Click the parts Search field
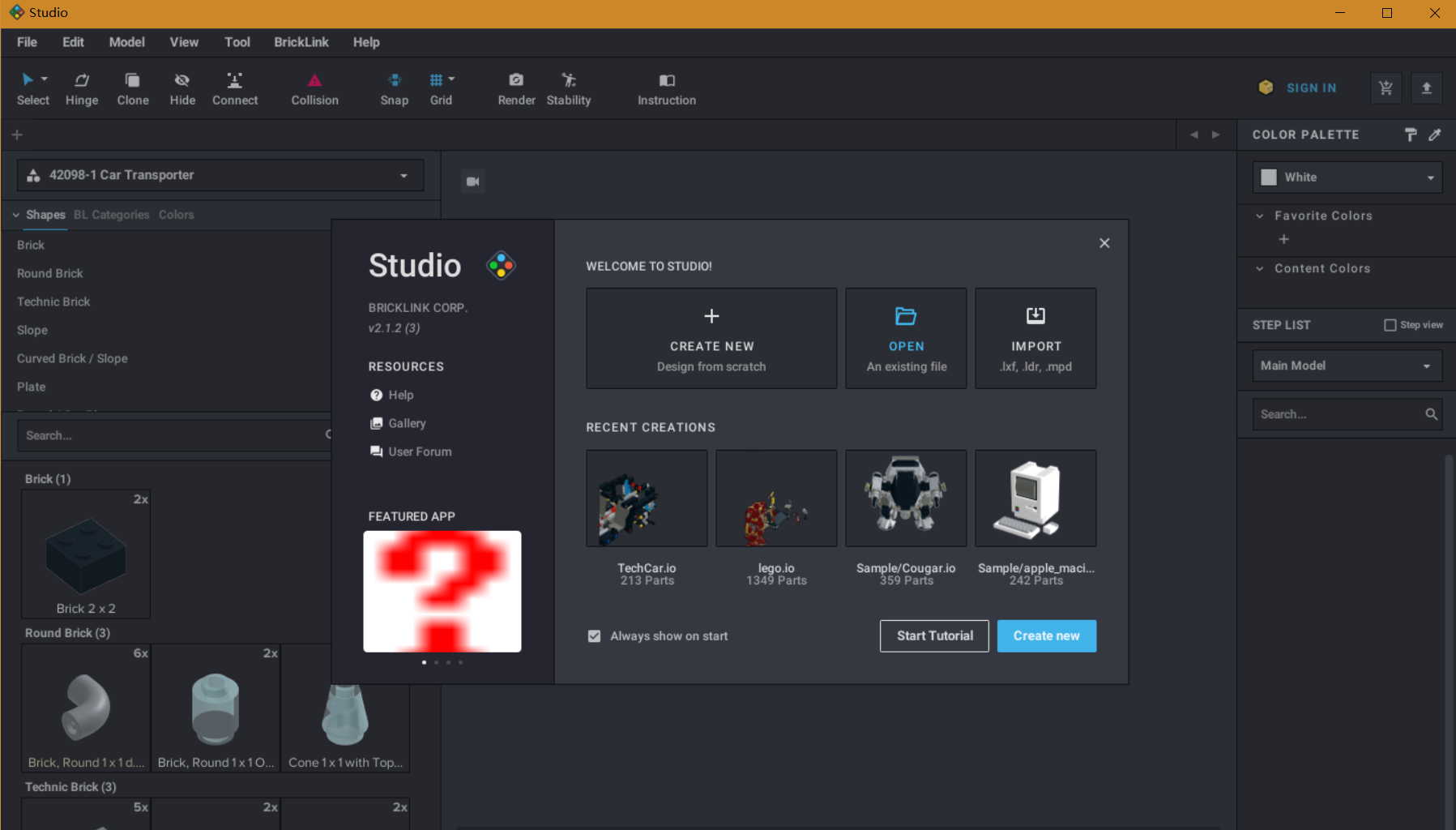Image resolution: width=1456 pixels, height=830 pixels. pyautogui.click(x=174, y=435)
